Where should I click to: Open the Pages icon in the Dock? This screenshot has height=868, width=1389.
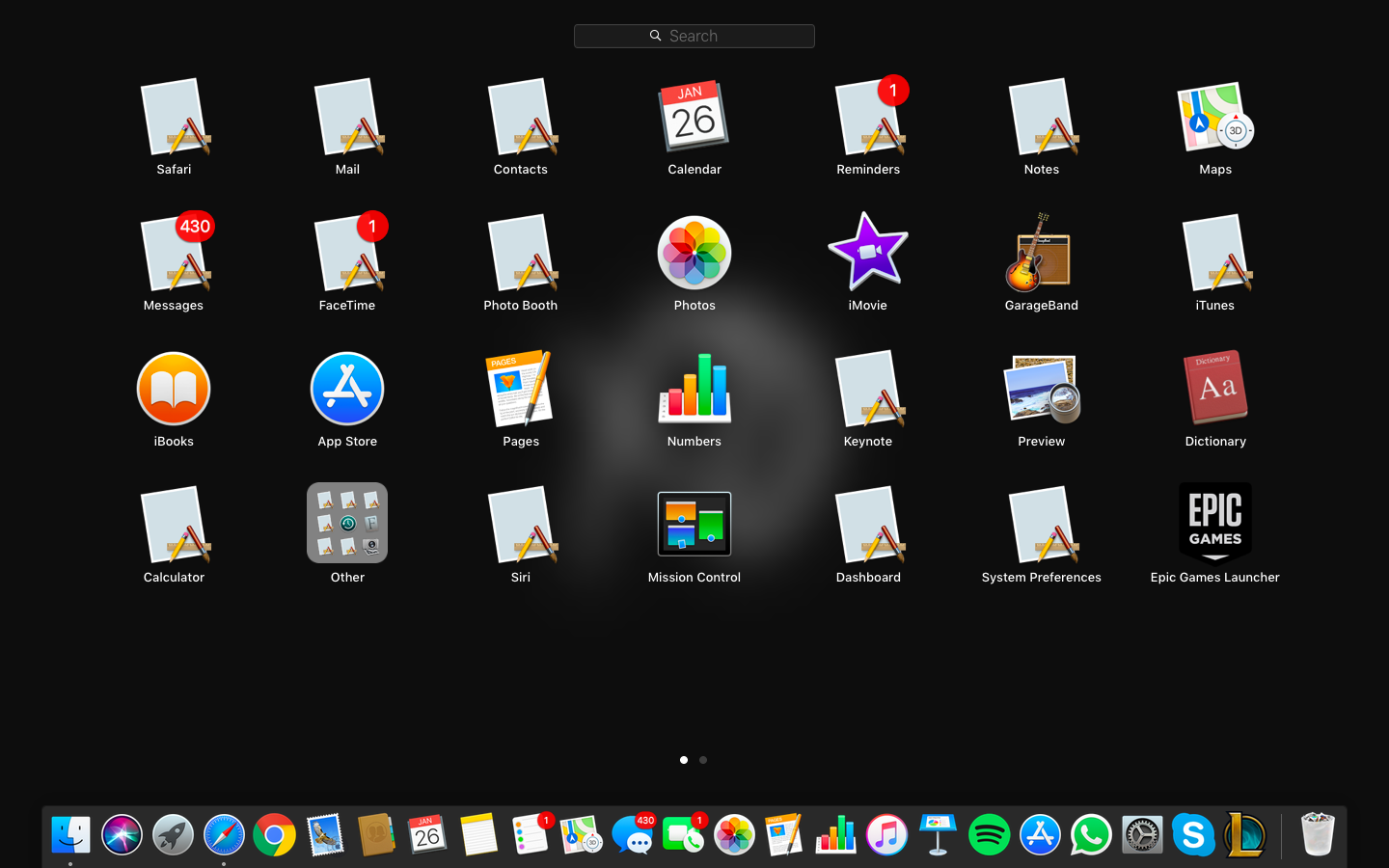(784, 835)
